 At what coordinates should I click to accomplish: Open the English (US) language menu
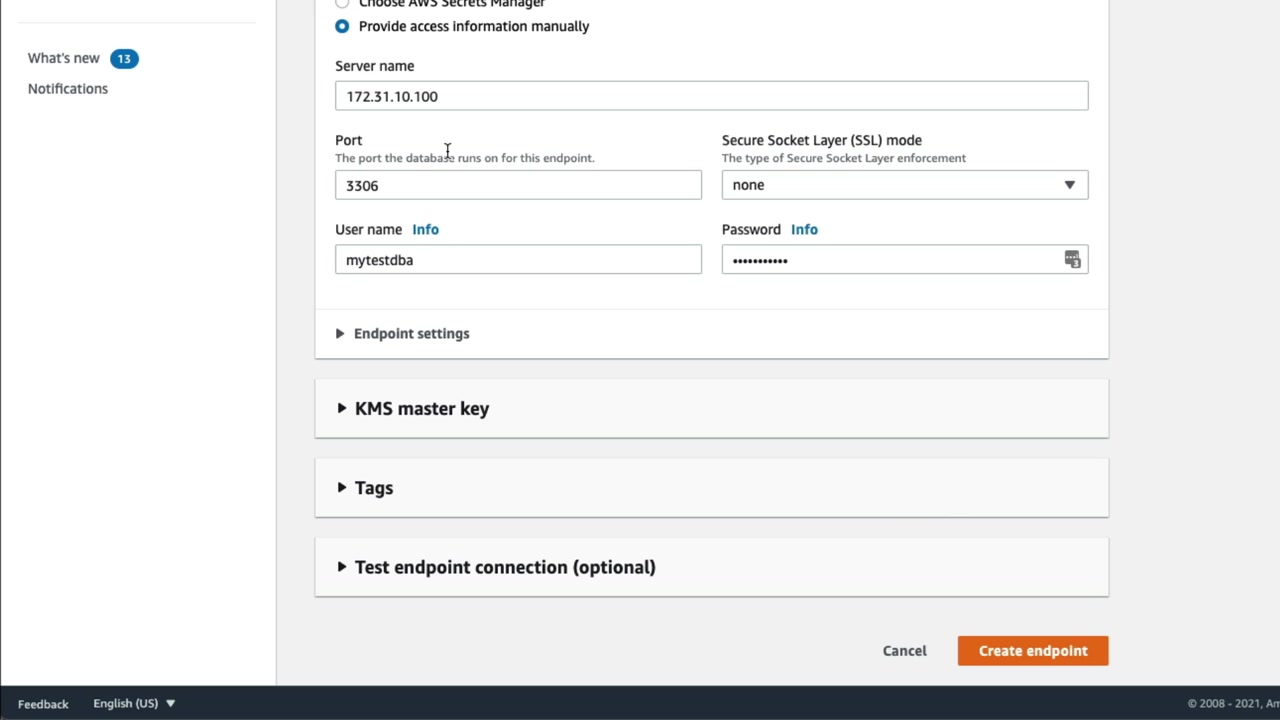pos(134,704)
